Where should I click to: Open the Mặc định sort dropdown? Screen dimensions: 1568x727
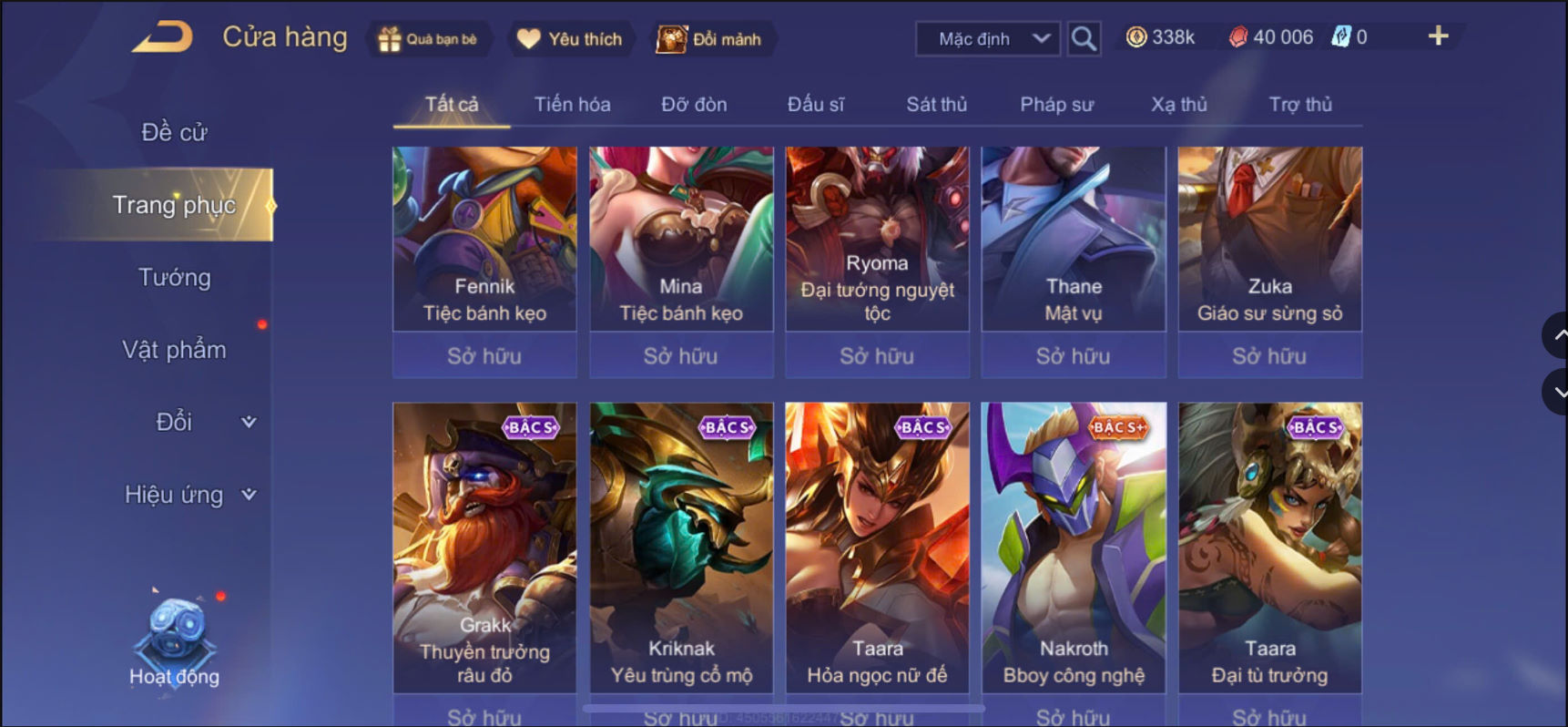[x=988, y=39]
